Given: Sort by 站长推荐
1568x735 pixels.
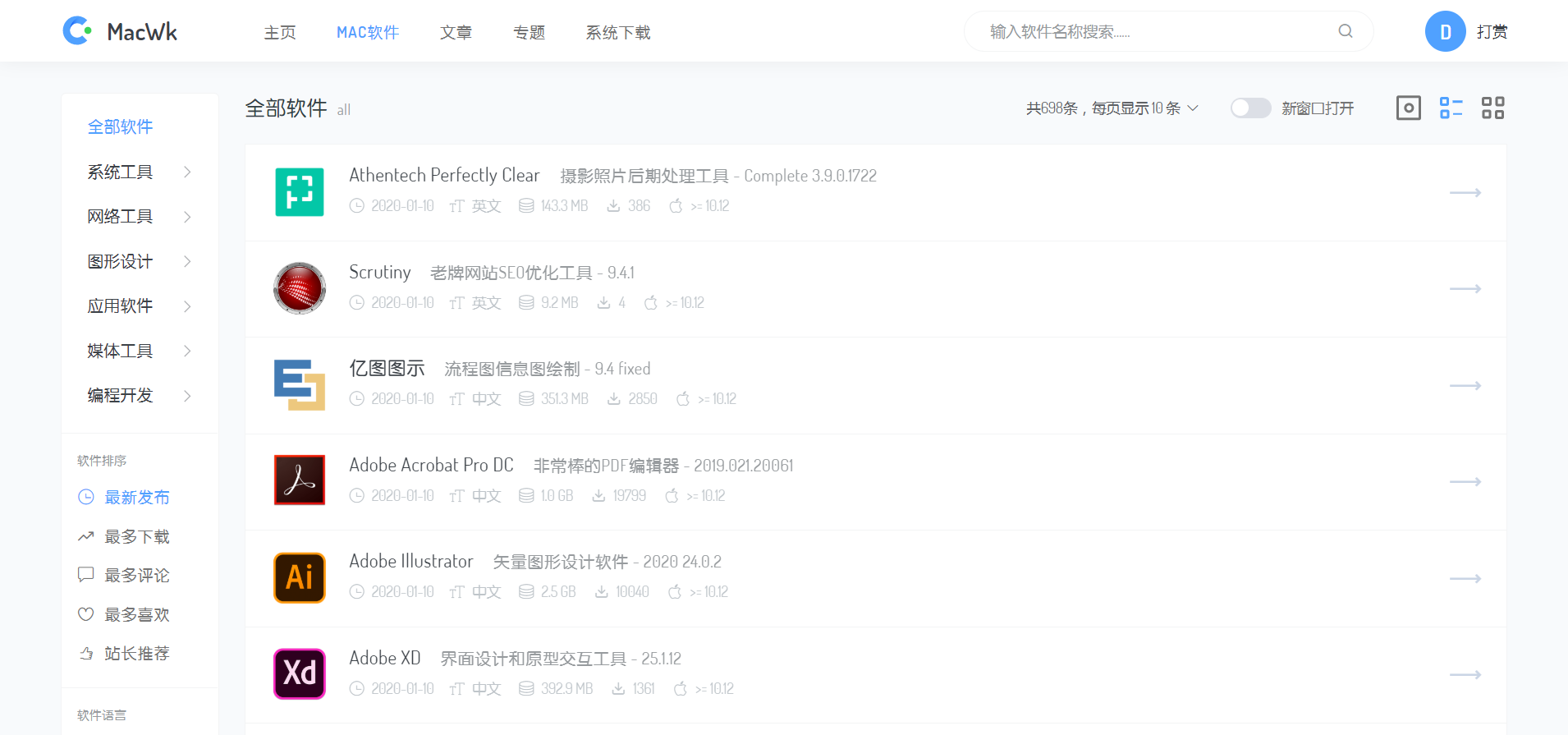Looking at the screenshot, I should point(137,653).
